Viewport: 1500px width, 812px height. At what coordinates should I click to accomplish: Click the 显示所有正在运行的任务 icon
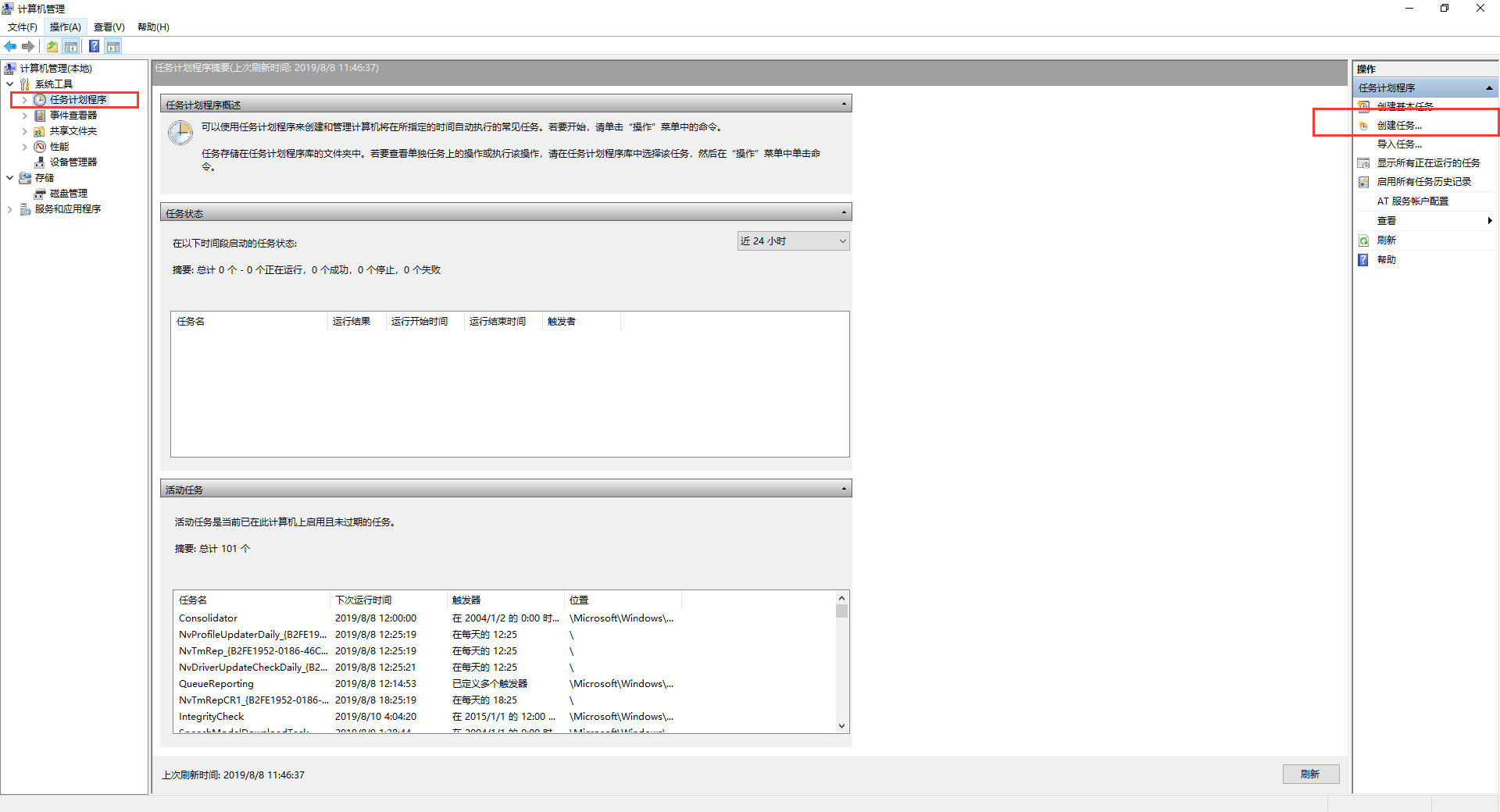tap(1364, 163)
